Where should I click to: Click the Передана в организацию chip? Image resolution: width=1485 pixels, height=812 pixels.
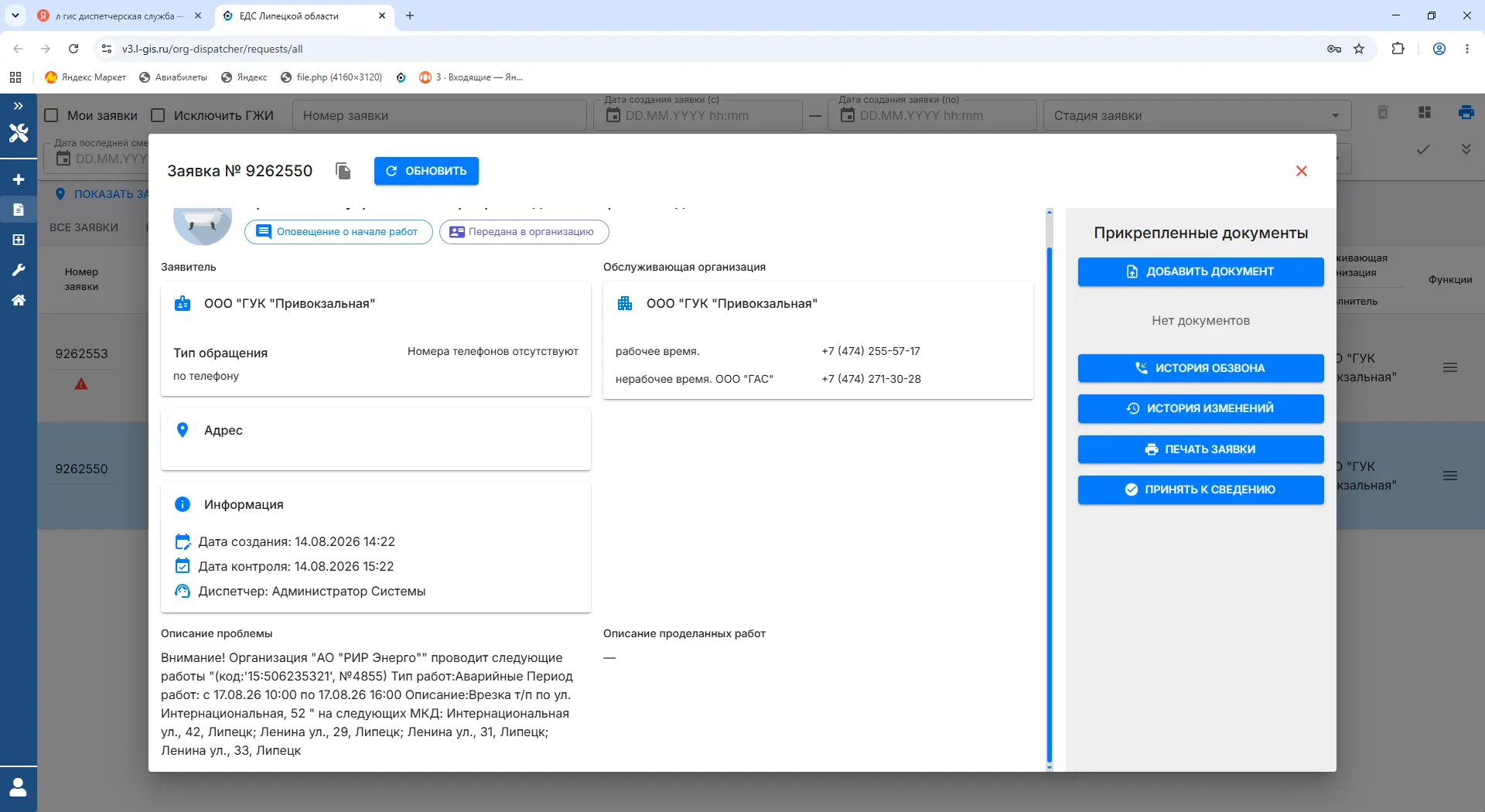[x=524, y=232]
